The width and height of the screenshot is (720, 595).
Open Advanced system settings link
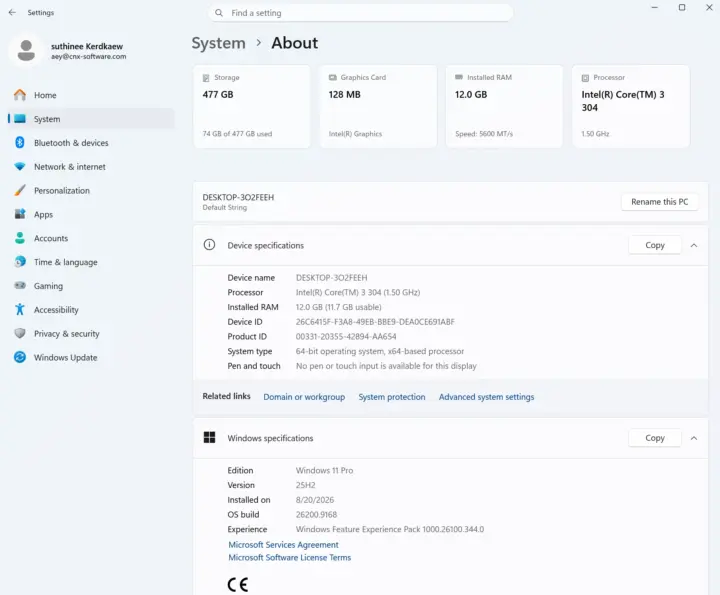[x=486, y=397]
